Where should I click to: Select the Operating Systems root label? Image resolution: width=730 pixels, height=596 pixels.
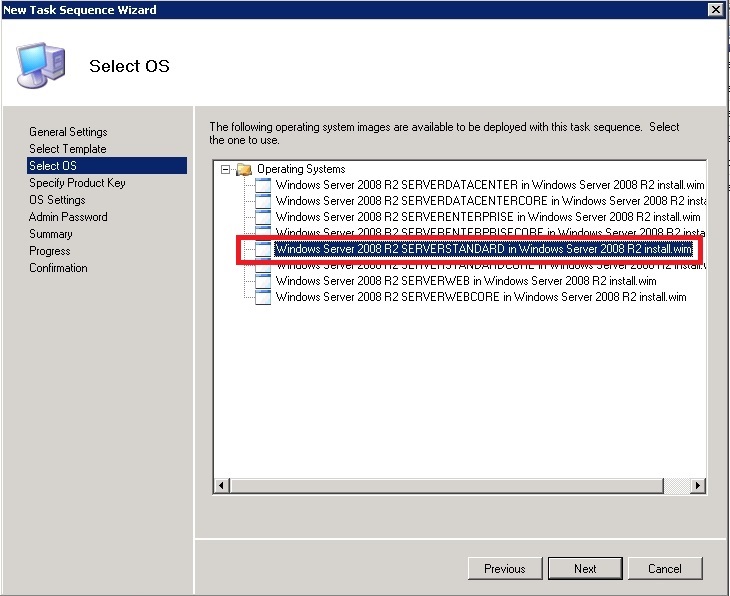click(x=301, y=169)
